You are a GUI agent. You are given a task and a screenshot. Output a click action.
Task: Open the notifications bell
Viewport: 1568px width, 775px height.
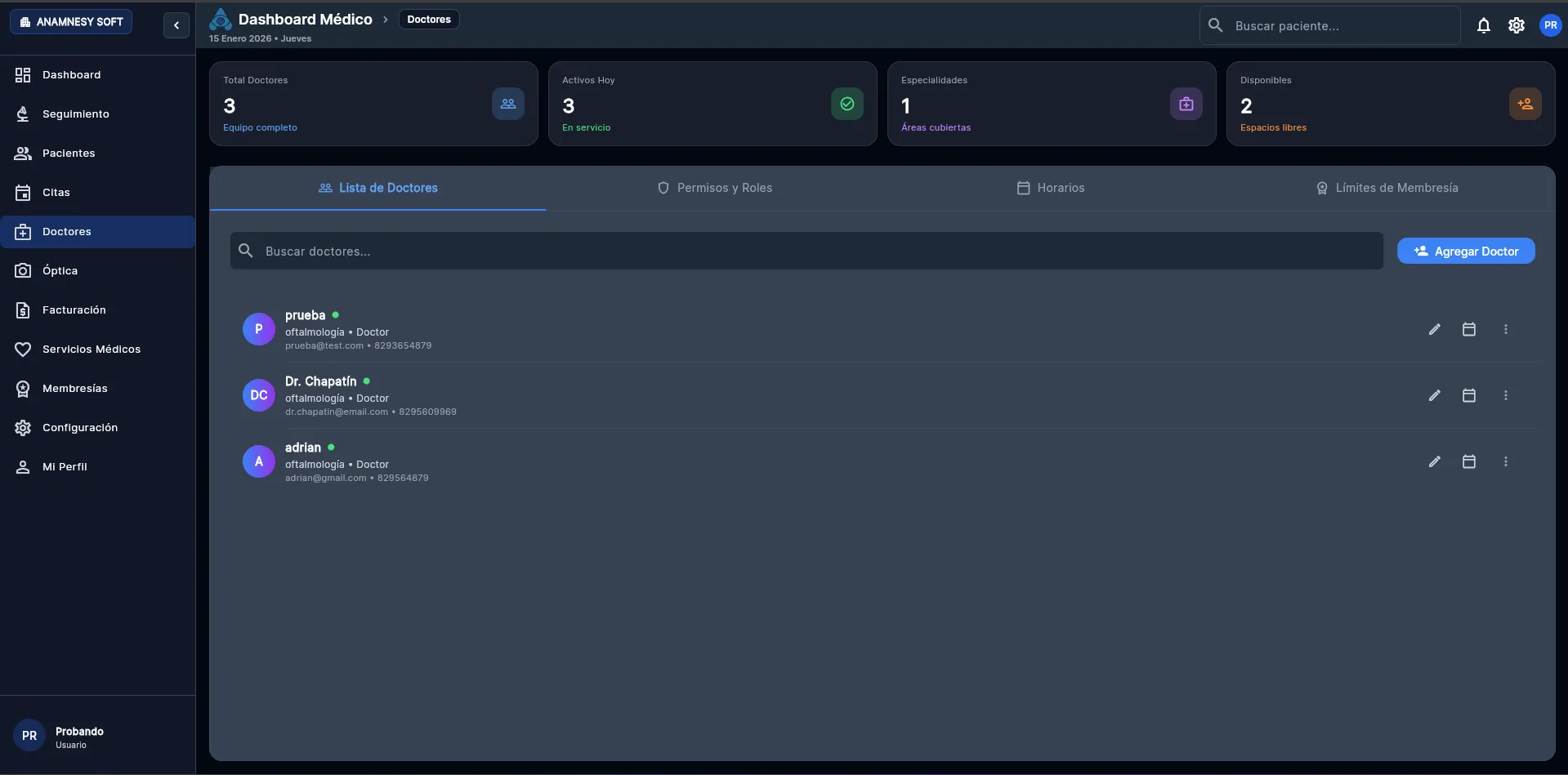pyautogui.click(x=1483, y=25)
